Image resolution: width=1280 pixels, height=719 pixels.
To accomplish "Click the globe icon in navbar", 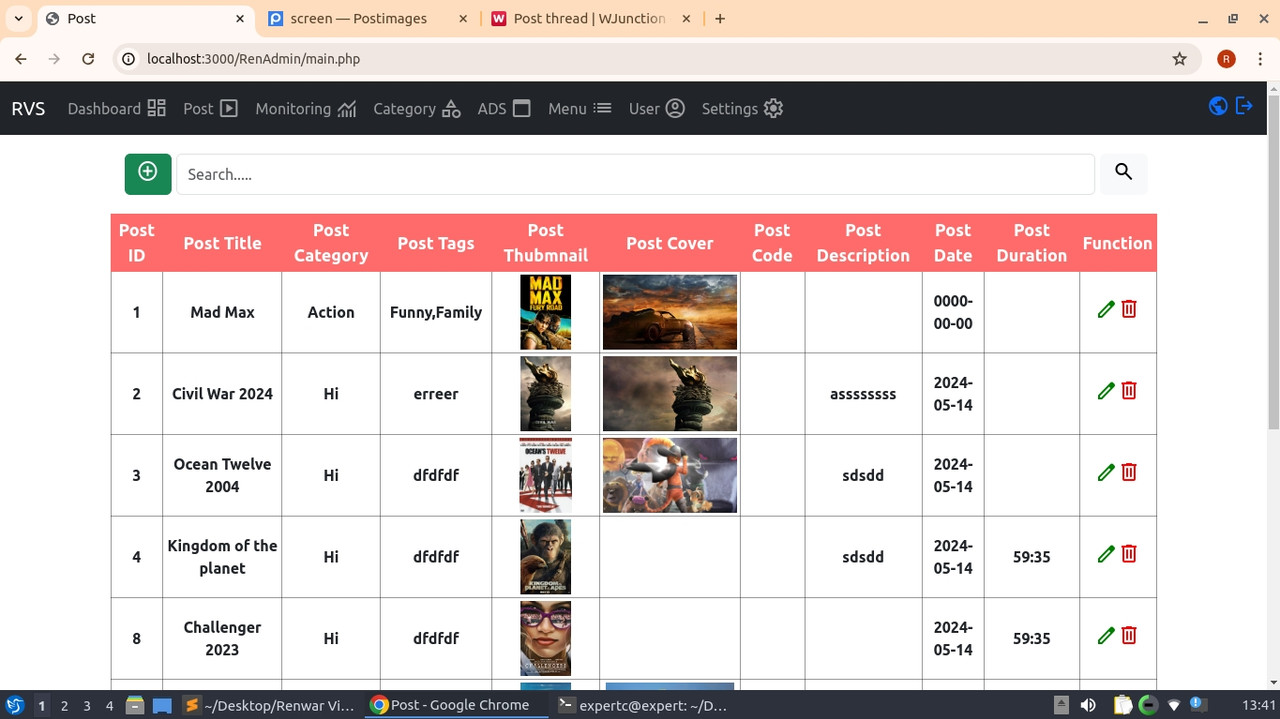I will 1218,106.
